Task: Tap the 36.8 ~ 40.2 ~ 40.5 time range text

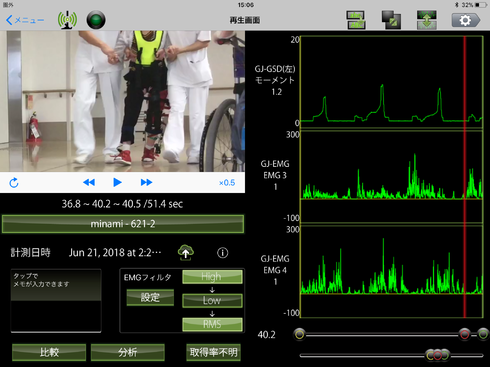Action: click(x=122, y=204)
